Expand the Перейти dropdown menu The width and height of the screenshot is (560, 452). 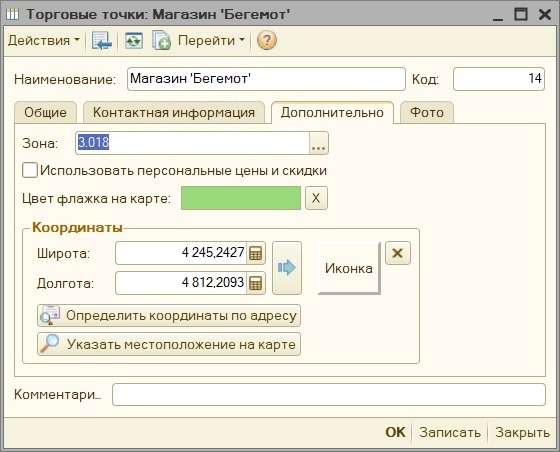pyautogui.click(x=211, y=41)
